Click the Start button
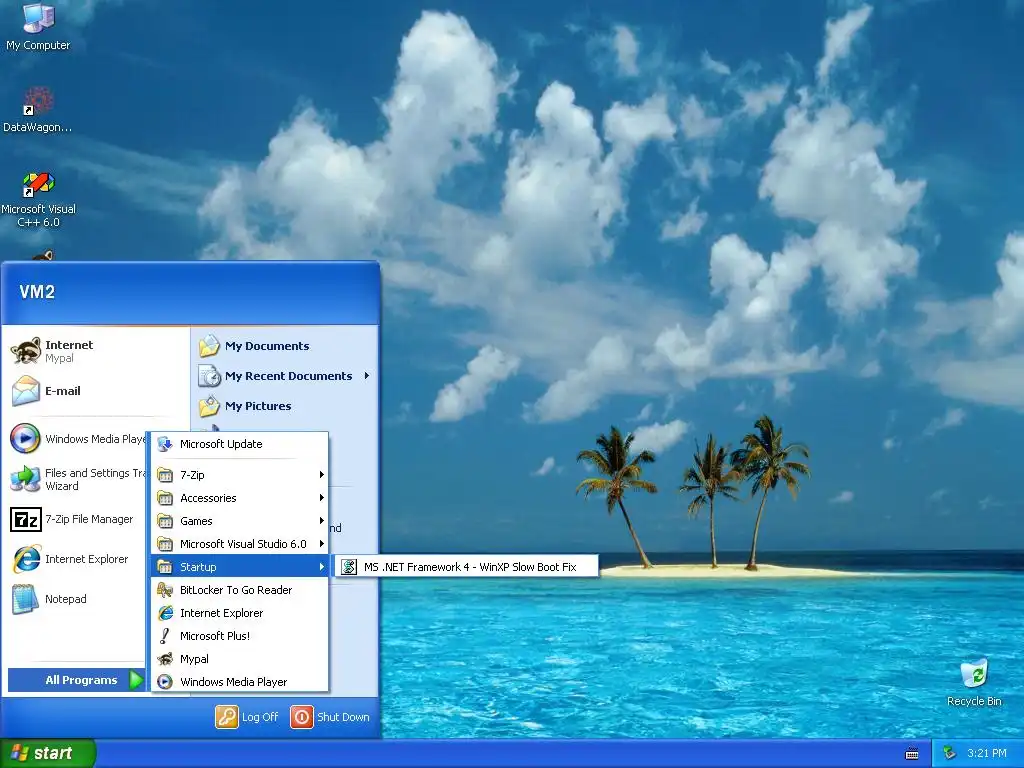This screenshot has width=1024, height=768. click(47, 753)
